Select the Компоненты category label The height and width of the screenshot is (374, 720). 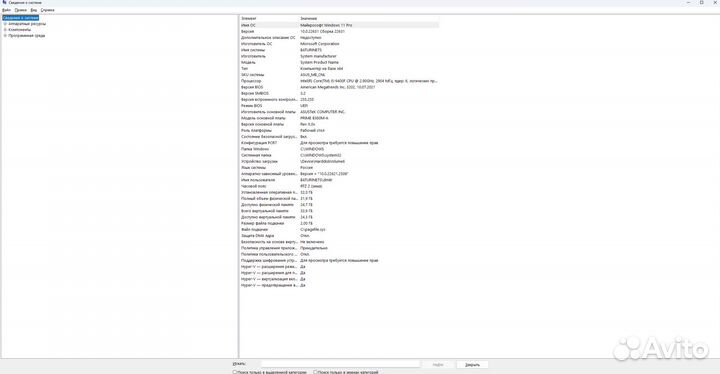click(x=20, y=29)
